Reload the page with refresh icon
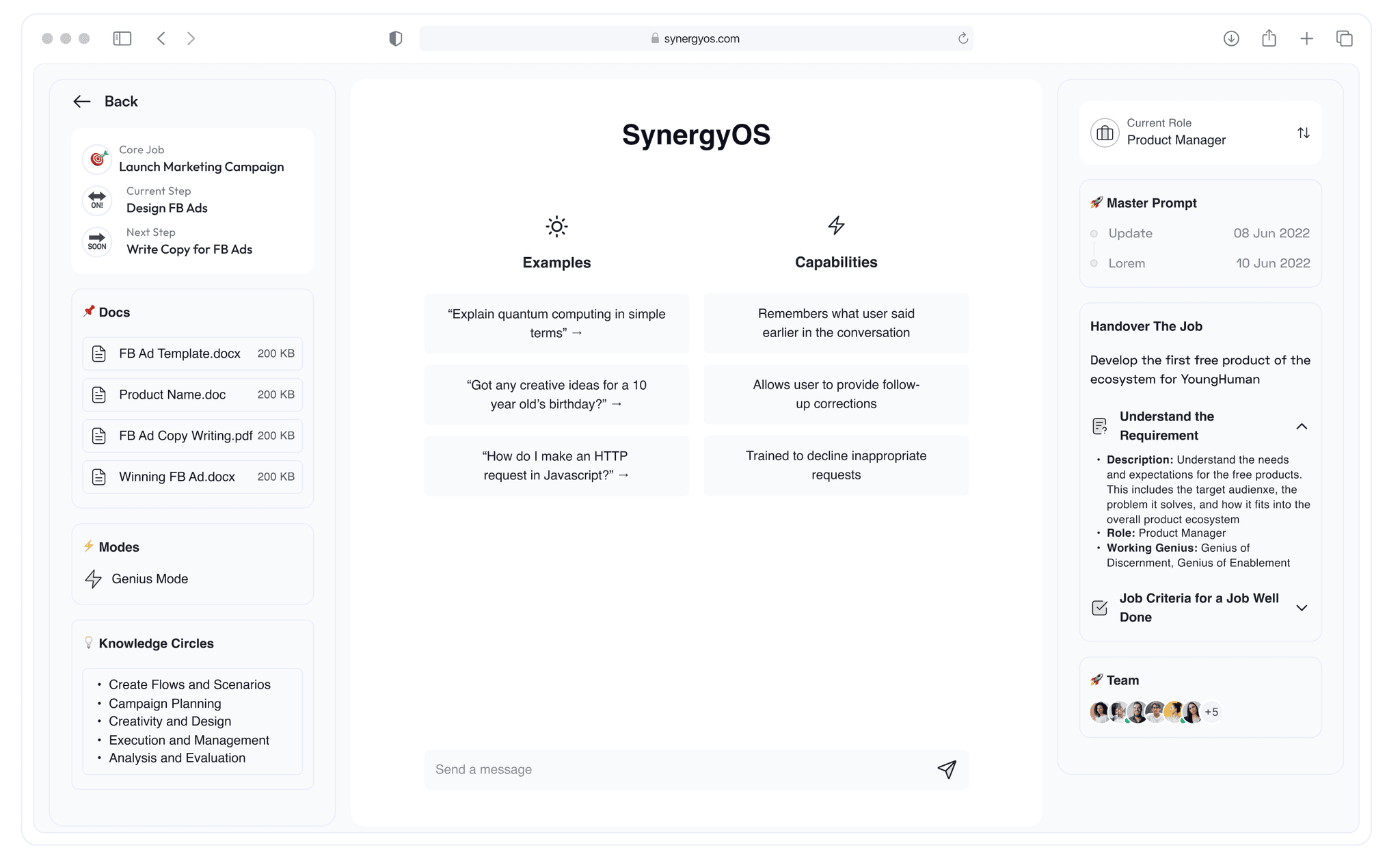 coord(962,38)
